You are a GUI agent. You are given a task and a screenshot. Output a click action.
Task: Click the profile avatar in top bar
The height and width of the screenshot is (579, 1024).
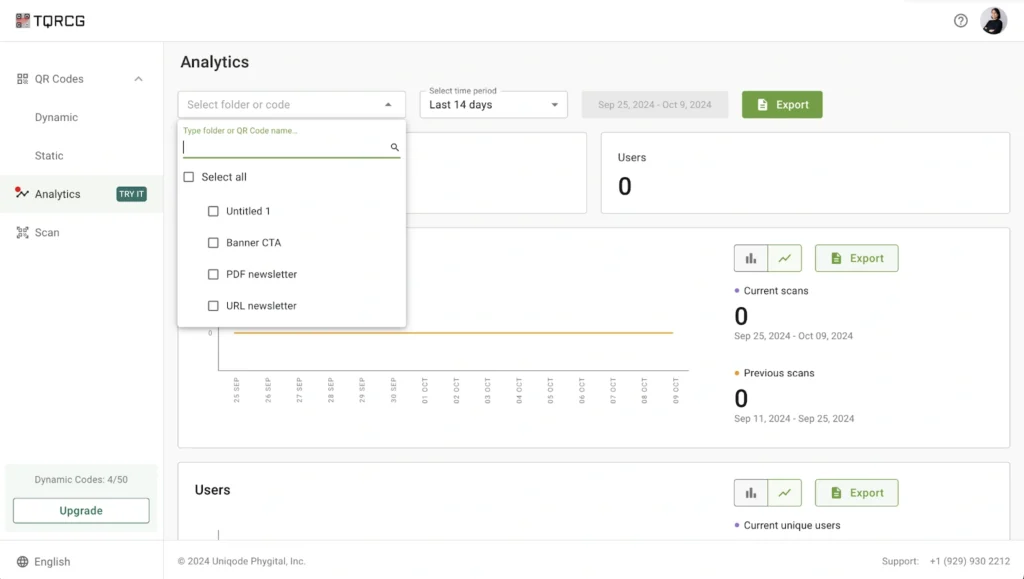click(993, 20)
